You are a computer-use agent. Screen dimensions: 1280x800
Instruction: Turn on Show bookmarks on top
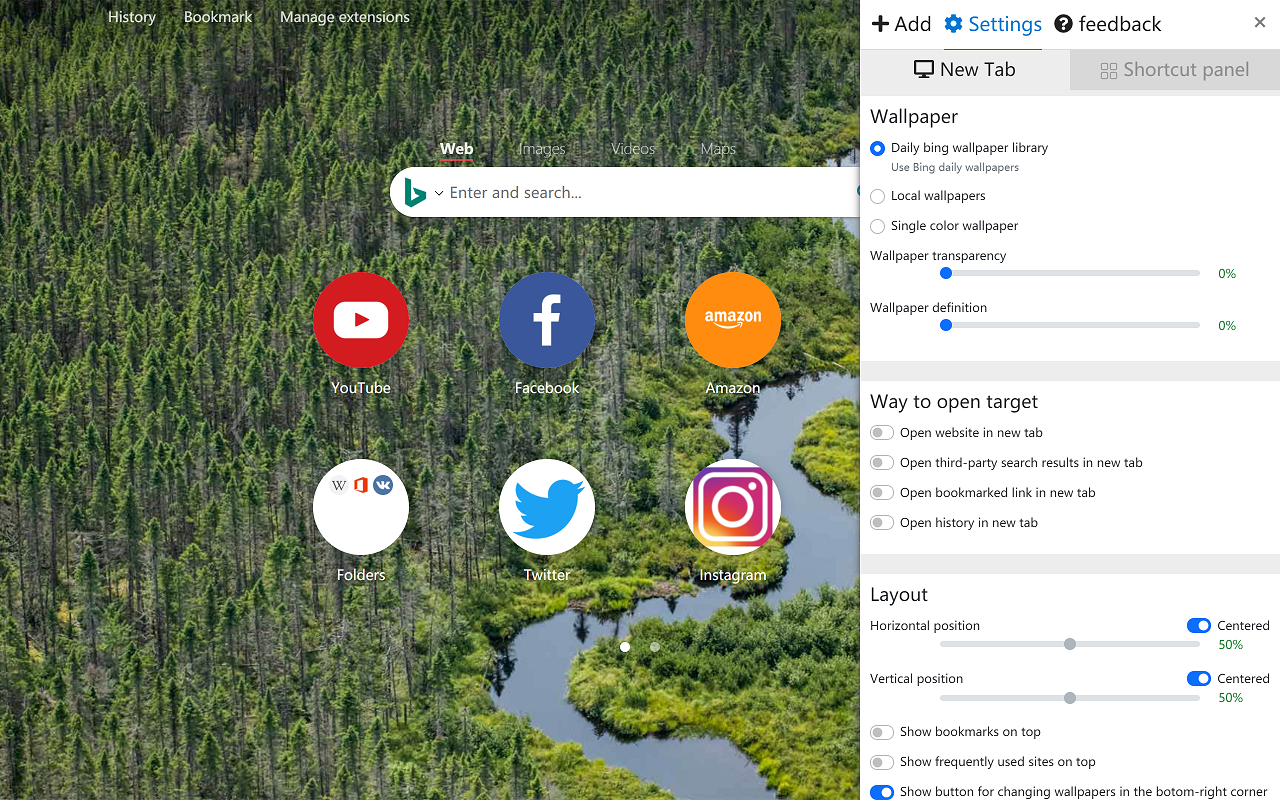point(881,731)
